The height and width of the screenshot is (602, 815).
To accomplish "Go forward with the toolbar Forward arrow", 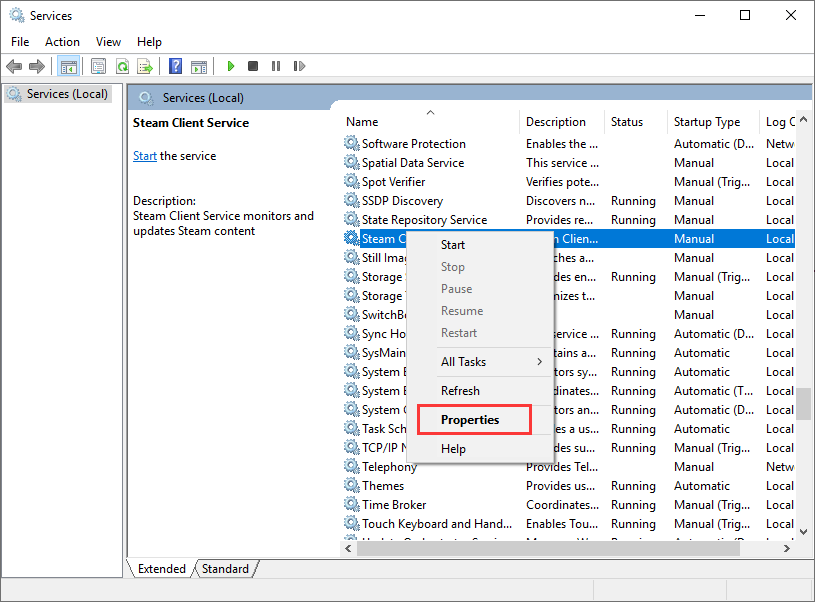I will 36,66.
